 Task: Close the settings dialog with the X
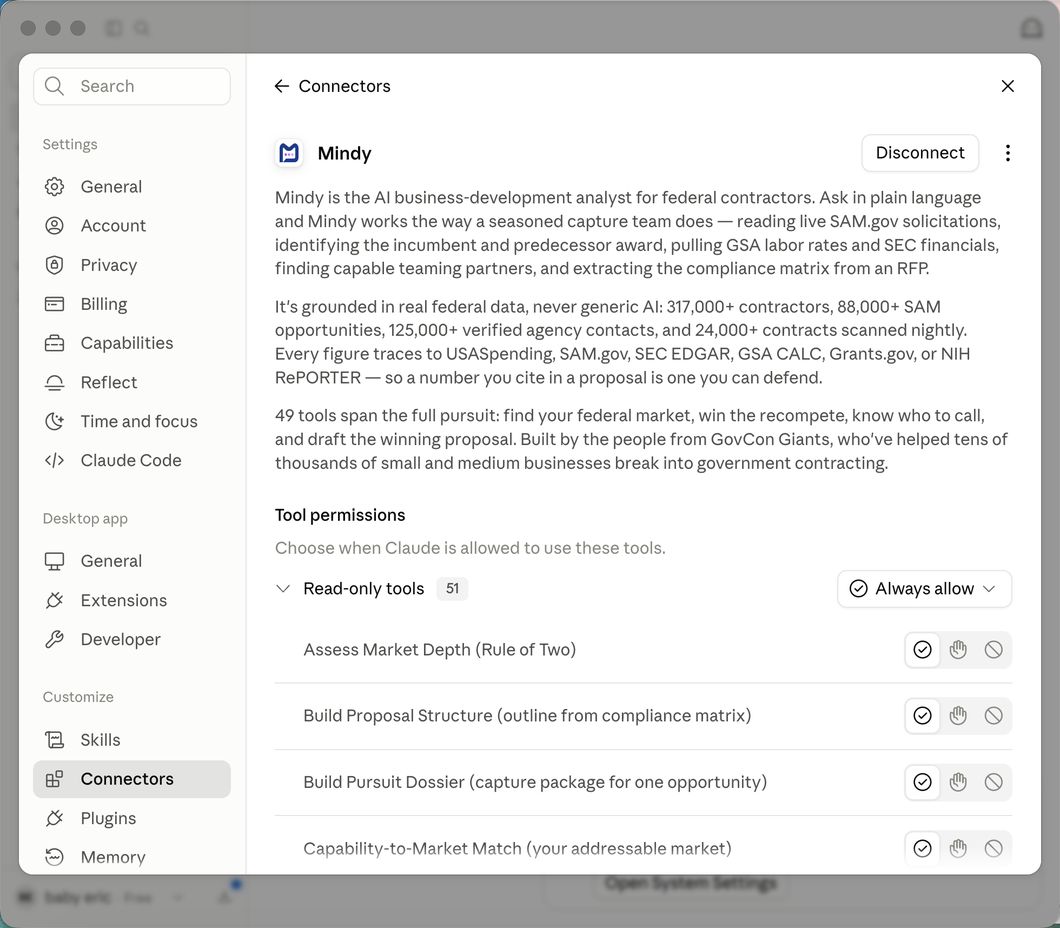(1007, 86)
